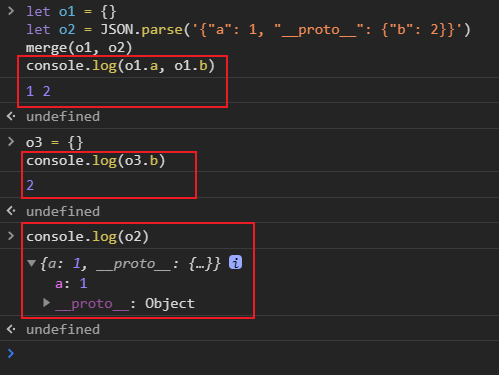Click the blue info icon beside object preview
Image resolution: width=499 pixels, height=375 pixels.
(x=235, y=263)
